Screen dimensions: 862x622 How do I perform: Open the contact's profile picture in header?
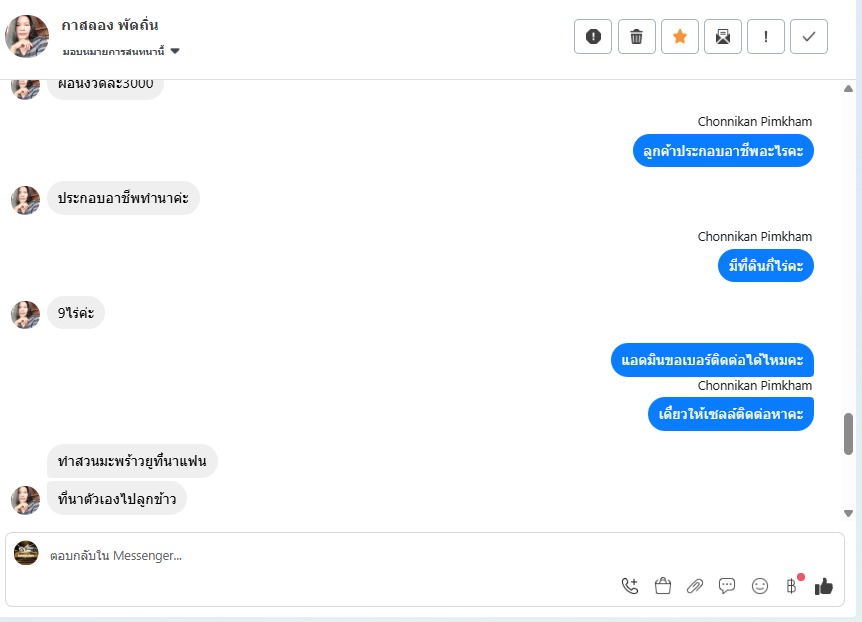[27, 36]
